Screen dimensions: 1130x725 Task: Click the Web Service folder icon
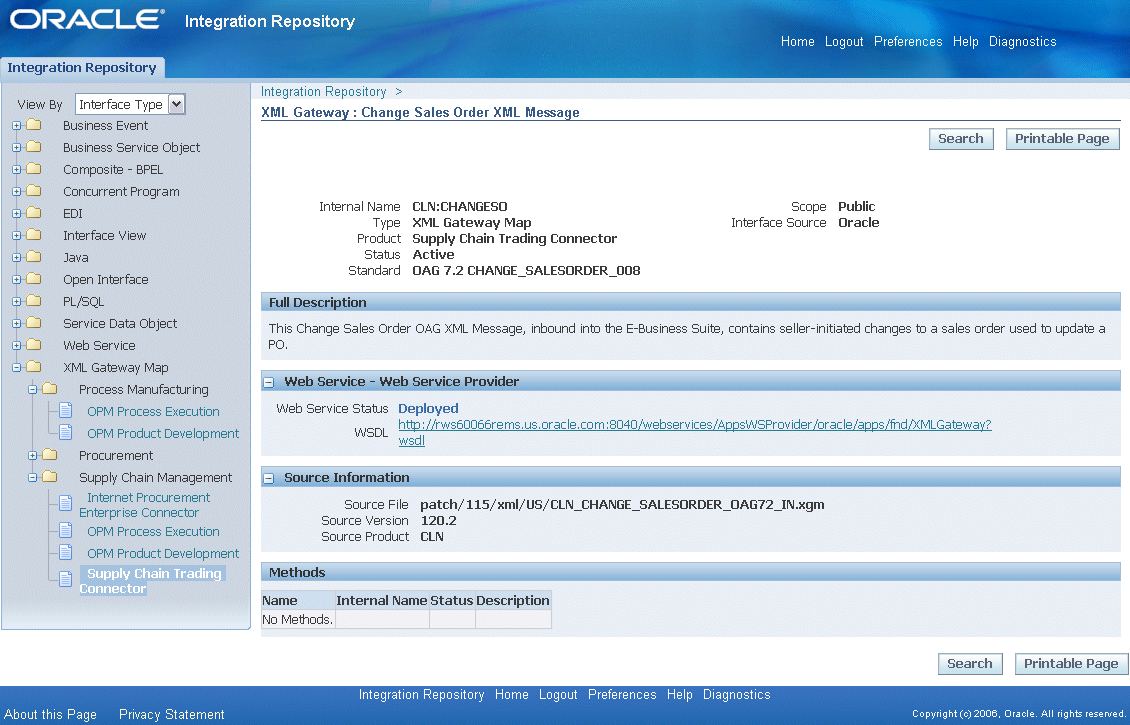tap(34, 344)
